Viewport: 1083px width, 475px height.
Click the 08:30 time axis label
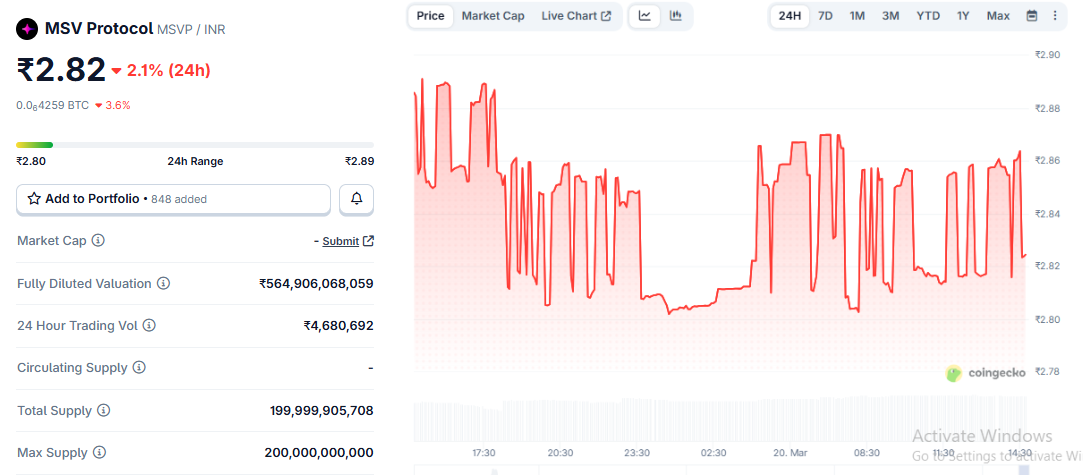tap(867, 453)
